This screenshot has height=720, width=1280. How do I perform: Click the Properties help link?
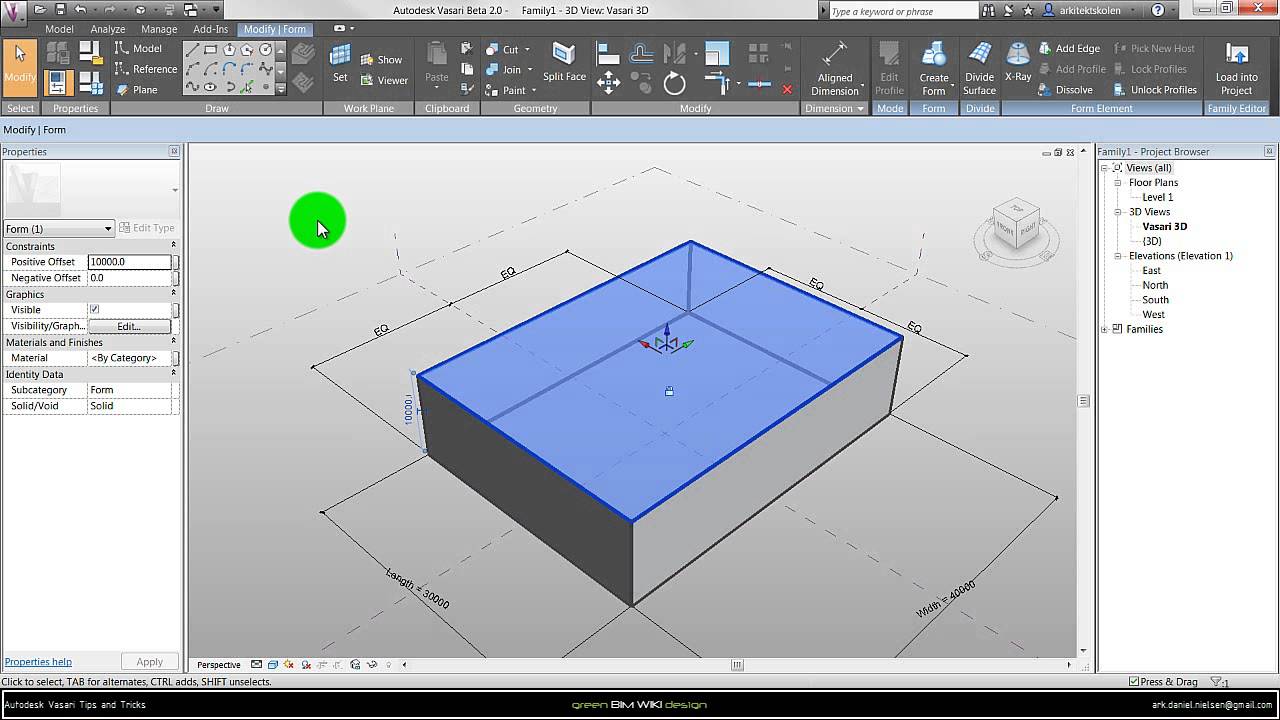pos(38,662)
